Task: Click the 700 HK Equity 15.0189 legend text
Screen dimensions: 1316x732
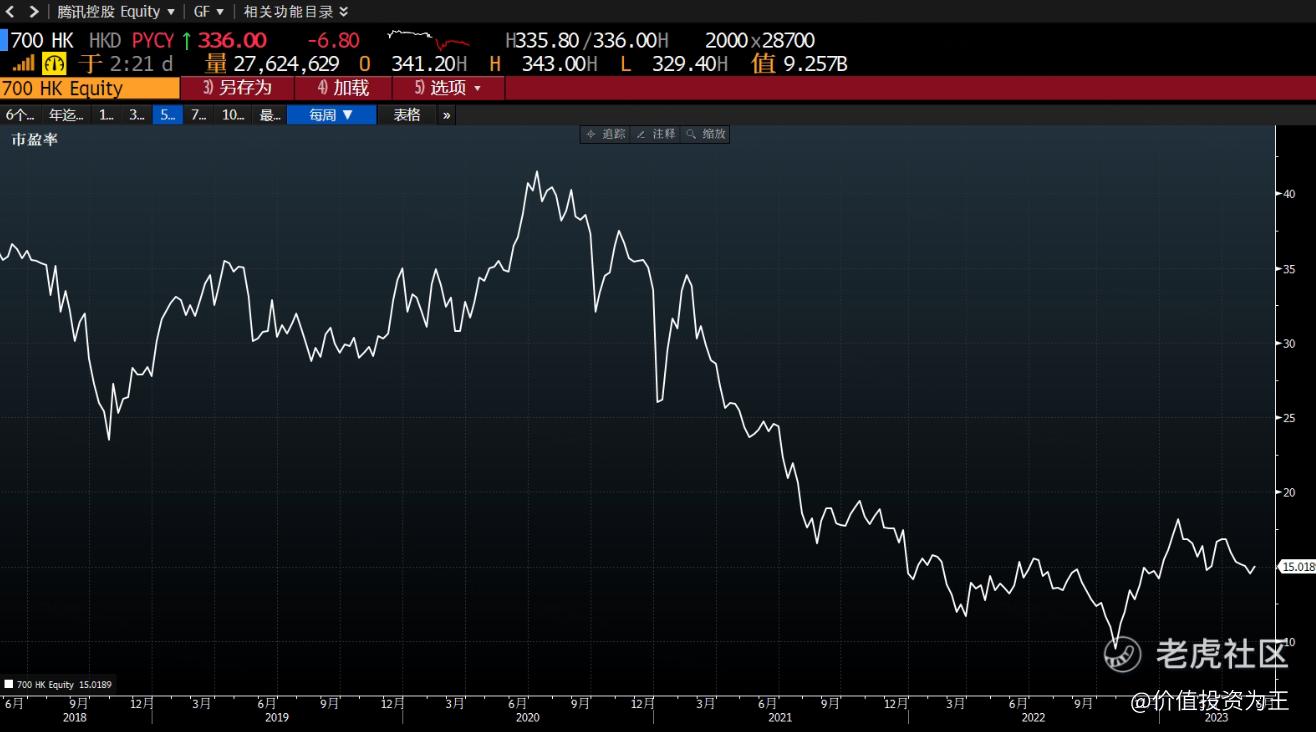Action: [64, 685]
